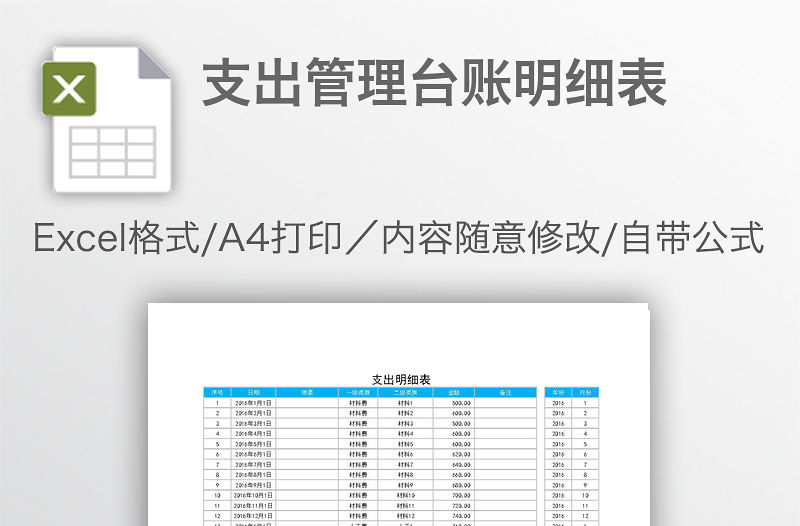This screenshot has width=800, height=526.
Task: Open the spreadsheet preview page thumbnail
Action: coord(398,414)
